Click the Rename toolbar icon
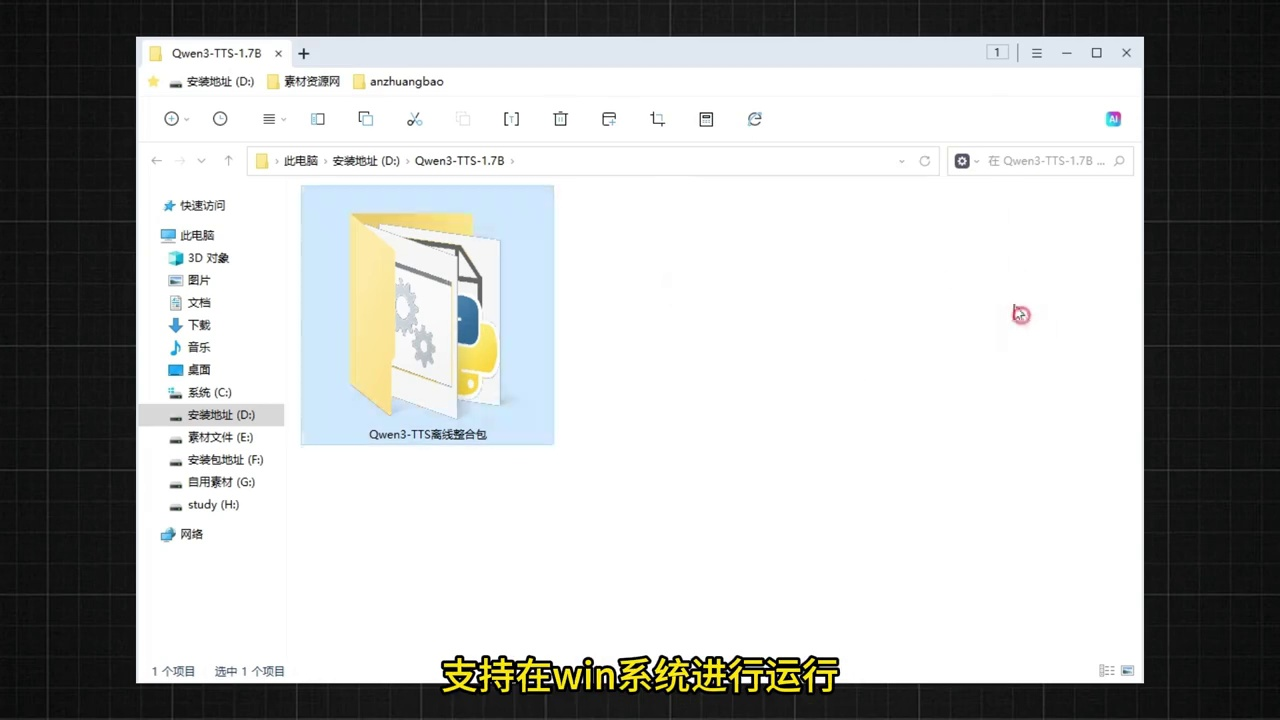This screenshot has height=720, width=1280. [x=511, y=119]
